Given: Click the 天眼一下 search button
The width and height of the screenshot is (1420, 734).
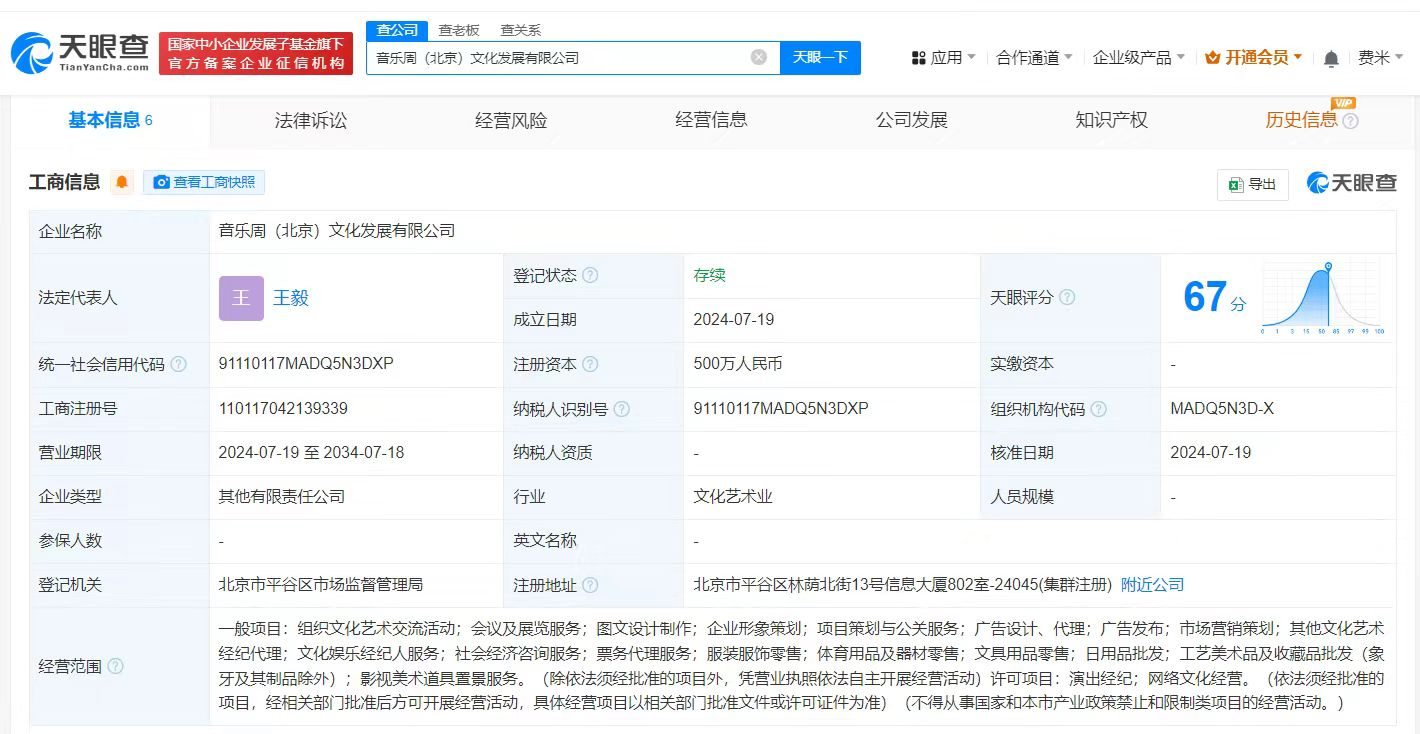Looking at the screenshot, I should [820, 57].
